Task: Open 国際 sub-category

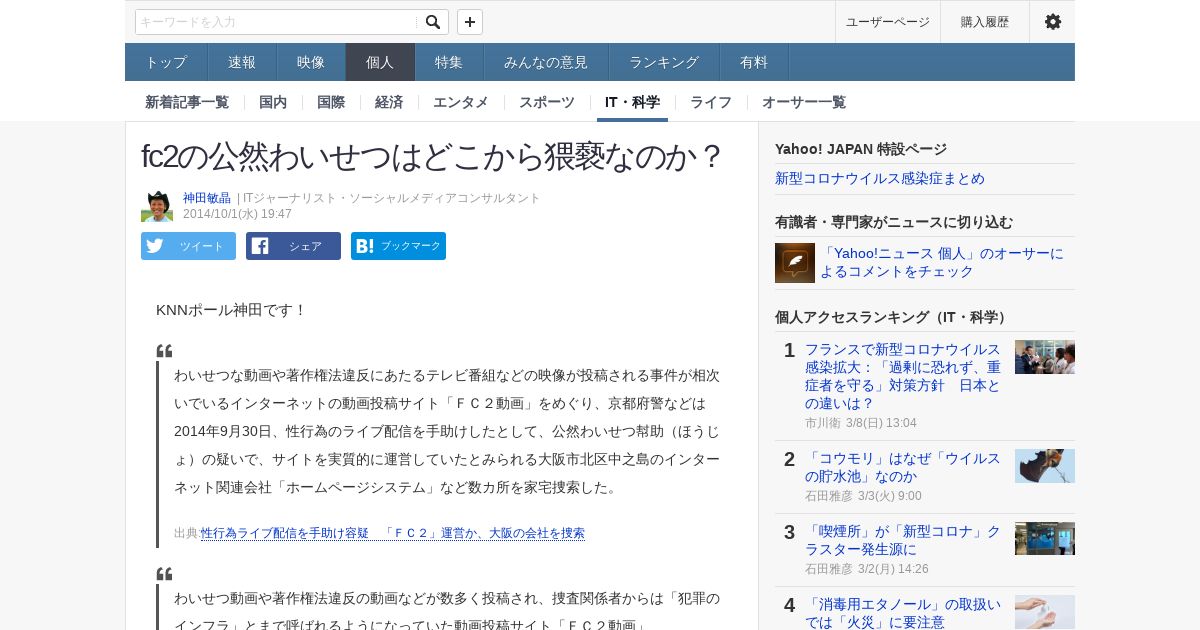Action: pos(331,102)
